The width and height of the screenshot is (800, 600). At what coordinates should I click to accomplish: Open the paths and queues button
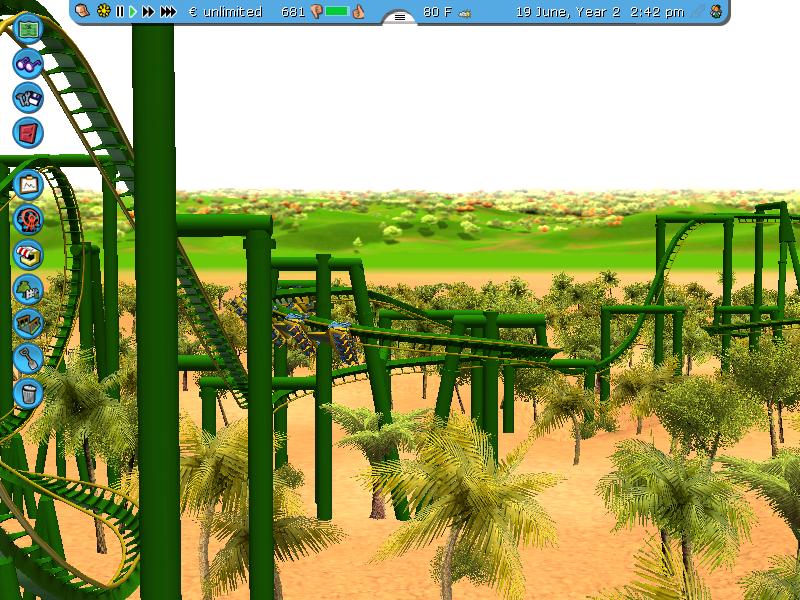[x=28, y=323]
